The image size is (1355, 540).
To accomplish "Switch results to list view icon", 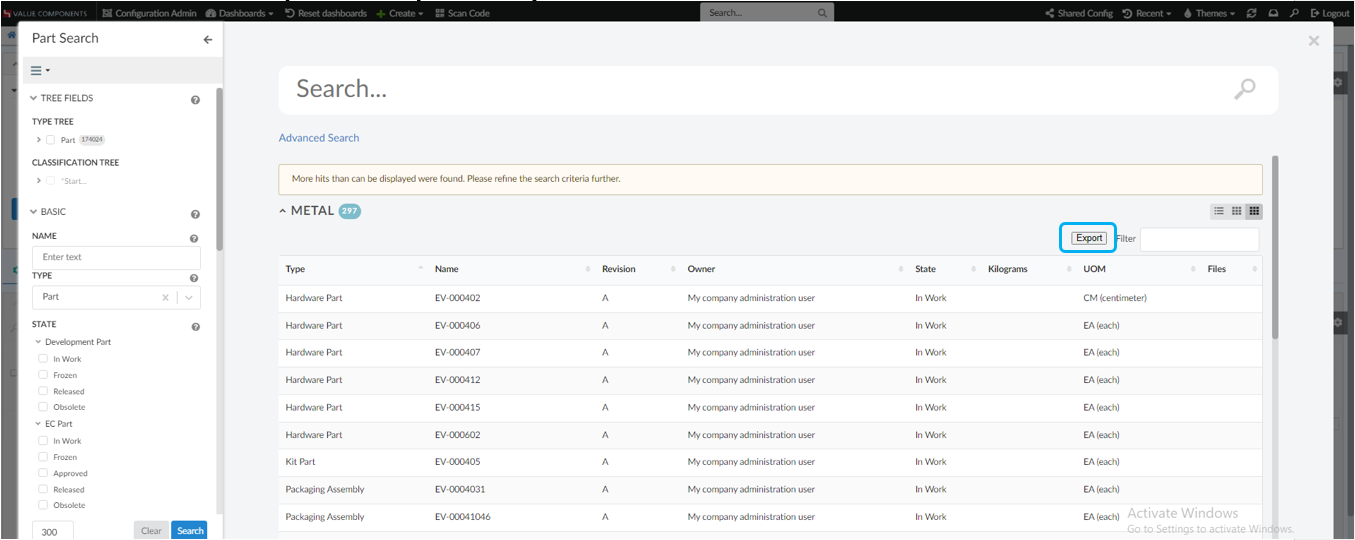I will (x=1218, y=211).
